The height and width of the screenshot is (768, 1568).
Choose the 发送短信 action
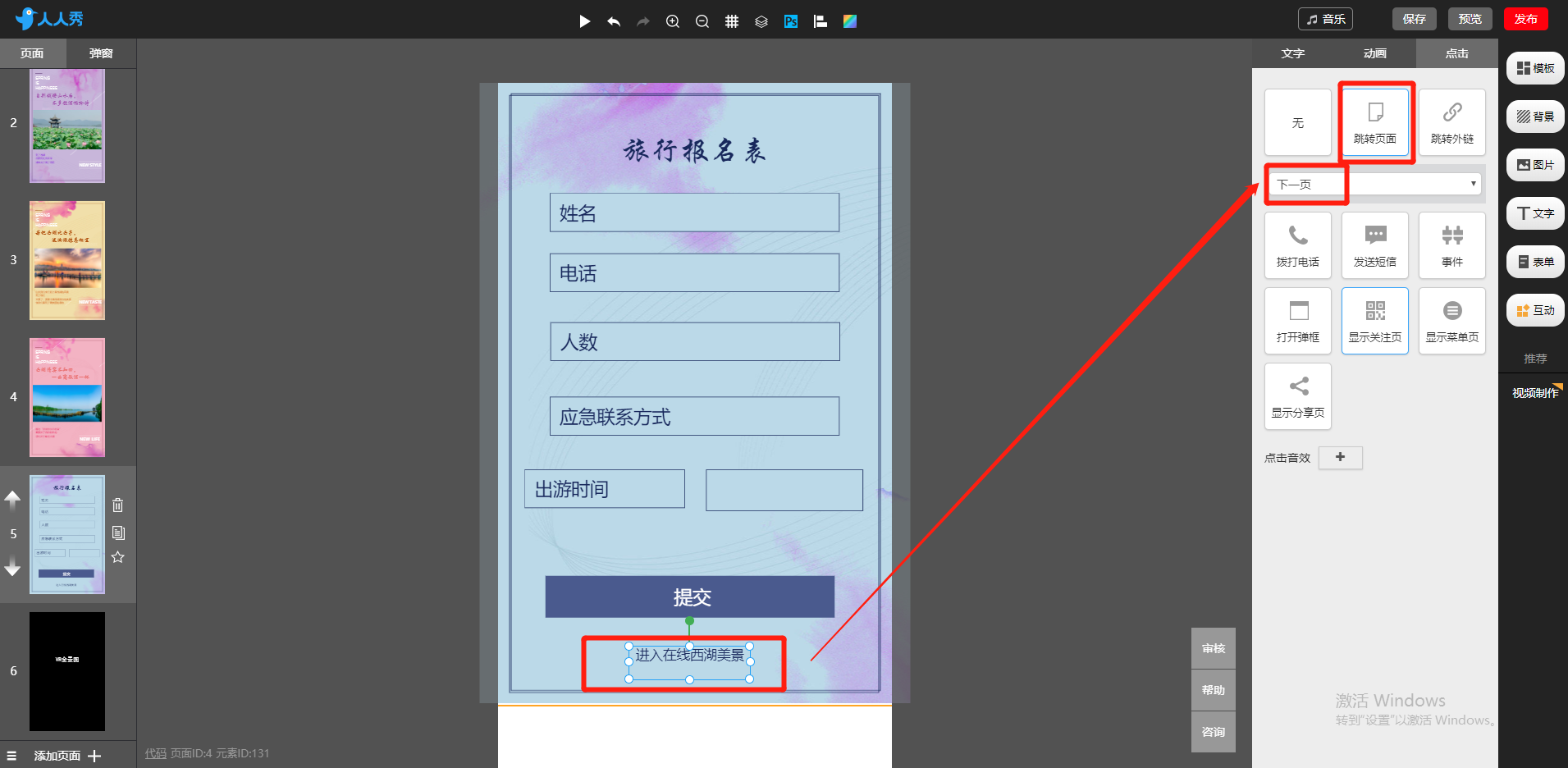[1375, 245]
